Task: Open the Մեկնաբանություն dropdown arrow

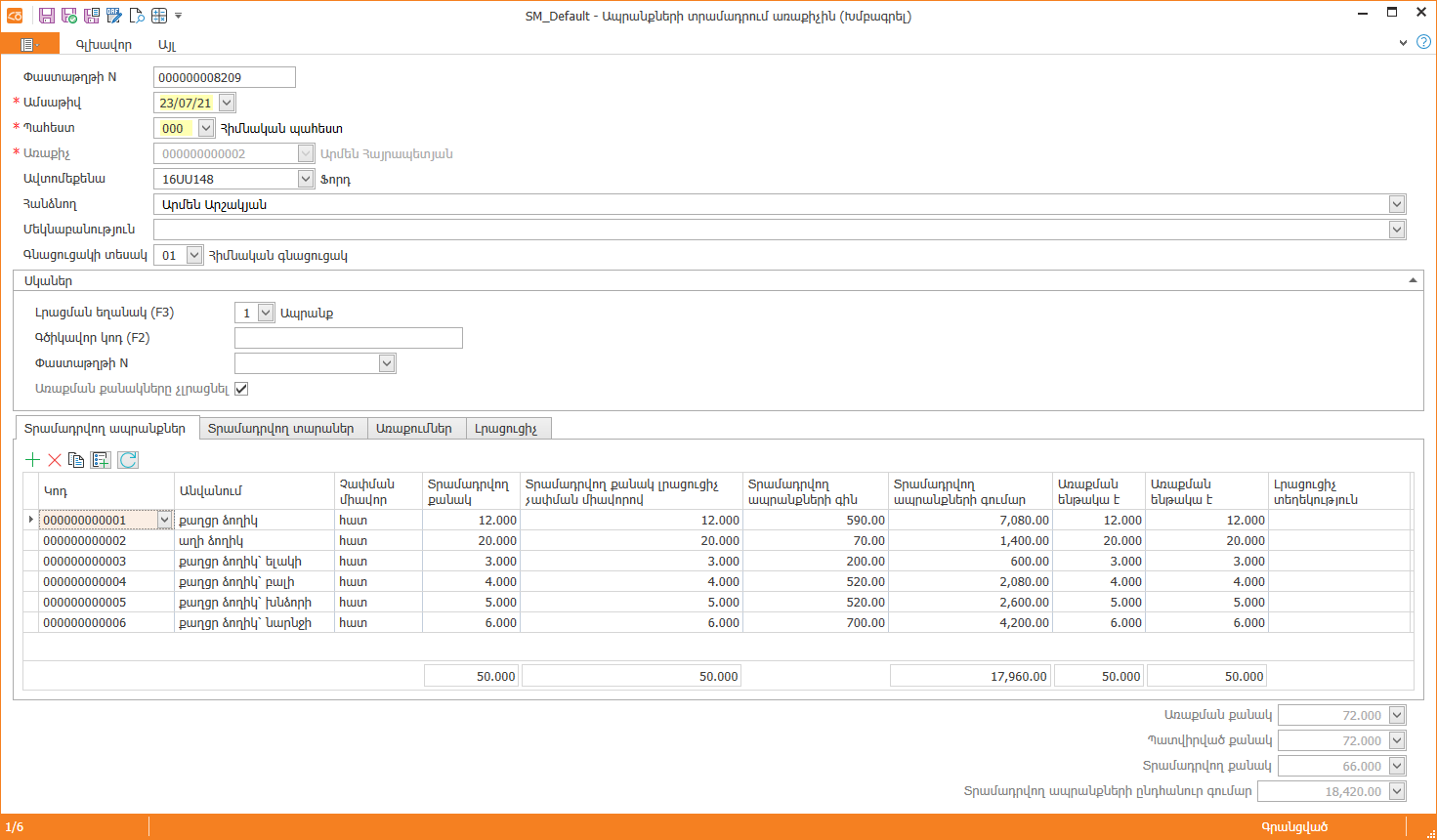Action: pyautogui.click(x=1397, y=230)
